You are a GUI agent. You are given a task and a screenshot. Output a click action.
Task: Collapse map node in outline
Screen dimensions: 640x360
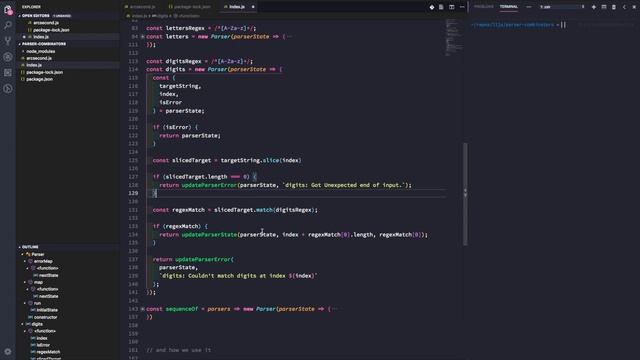25,282
